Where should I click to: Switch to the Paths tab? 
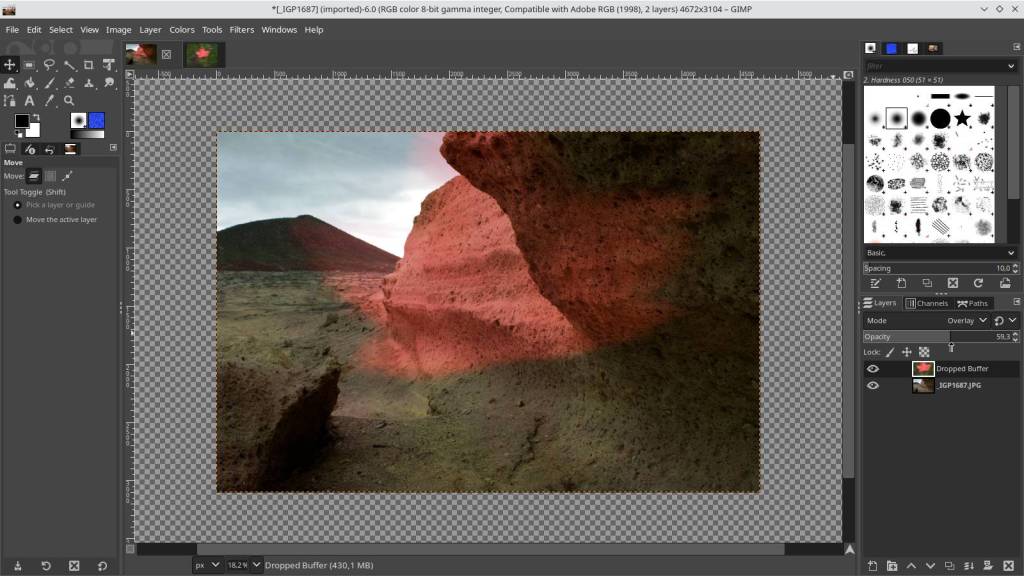(972, 303)
